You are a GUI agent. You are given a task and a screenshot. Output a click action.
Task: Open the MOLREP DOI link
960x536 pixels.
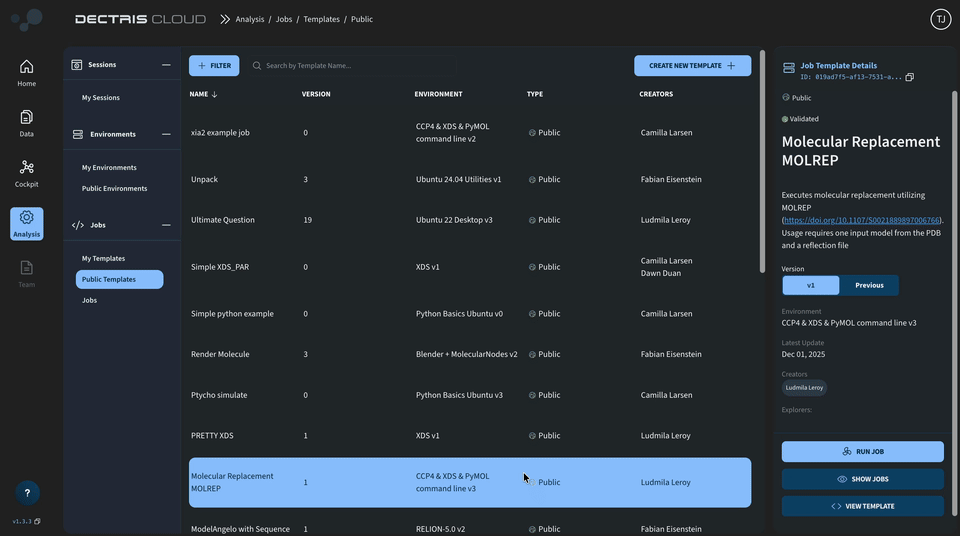861,220
